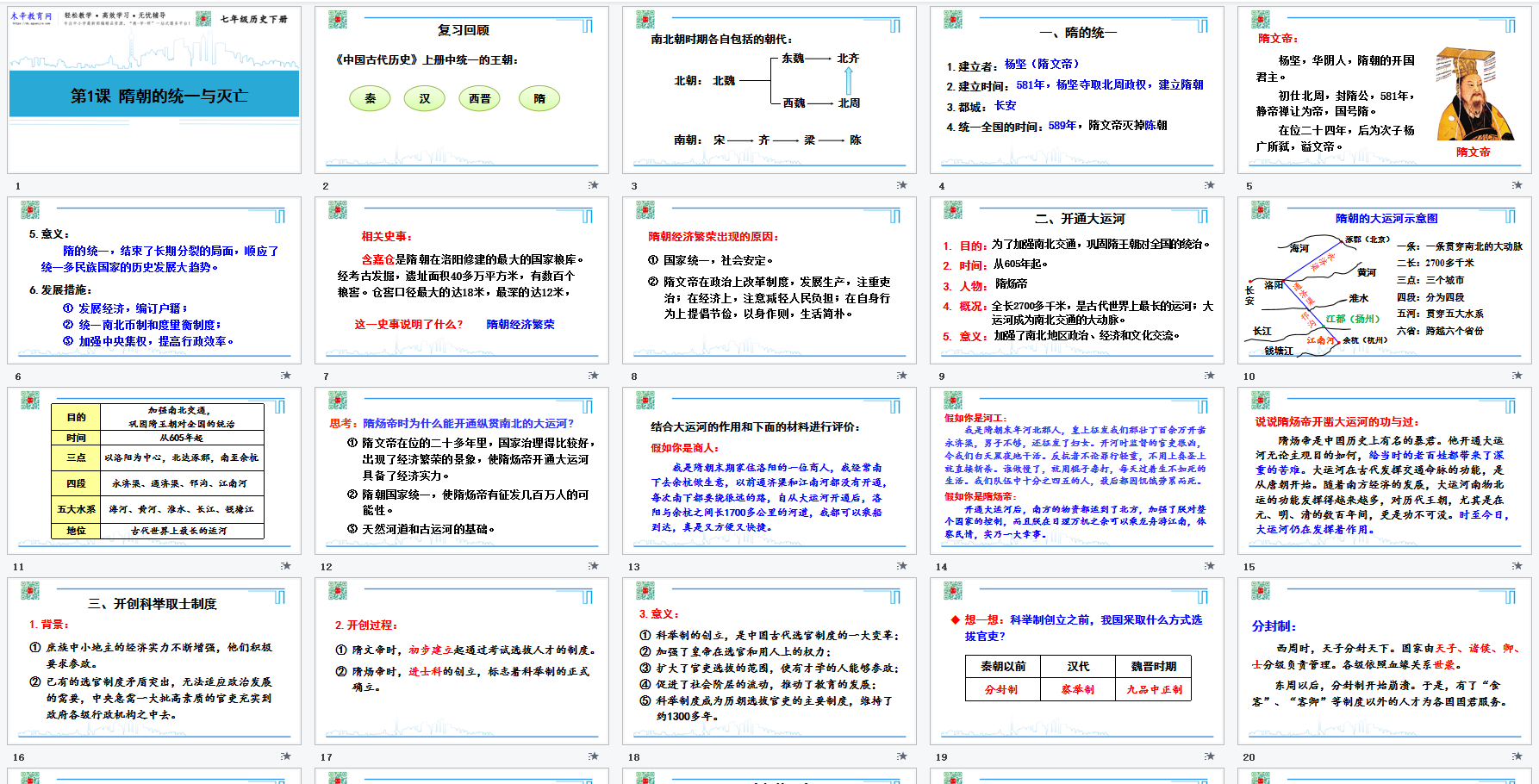
Task: Select title slide 第1课 隋朝的统一与灭亡
Action: pos(154,90)
